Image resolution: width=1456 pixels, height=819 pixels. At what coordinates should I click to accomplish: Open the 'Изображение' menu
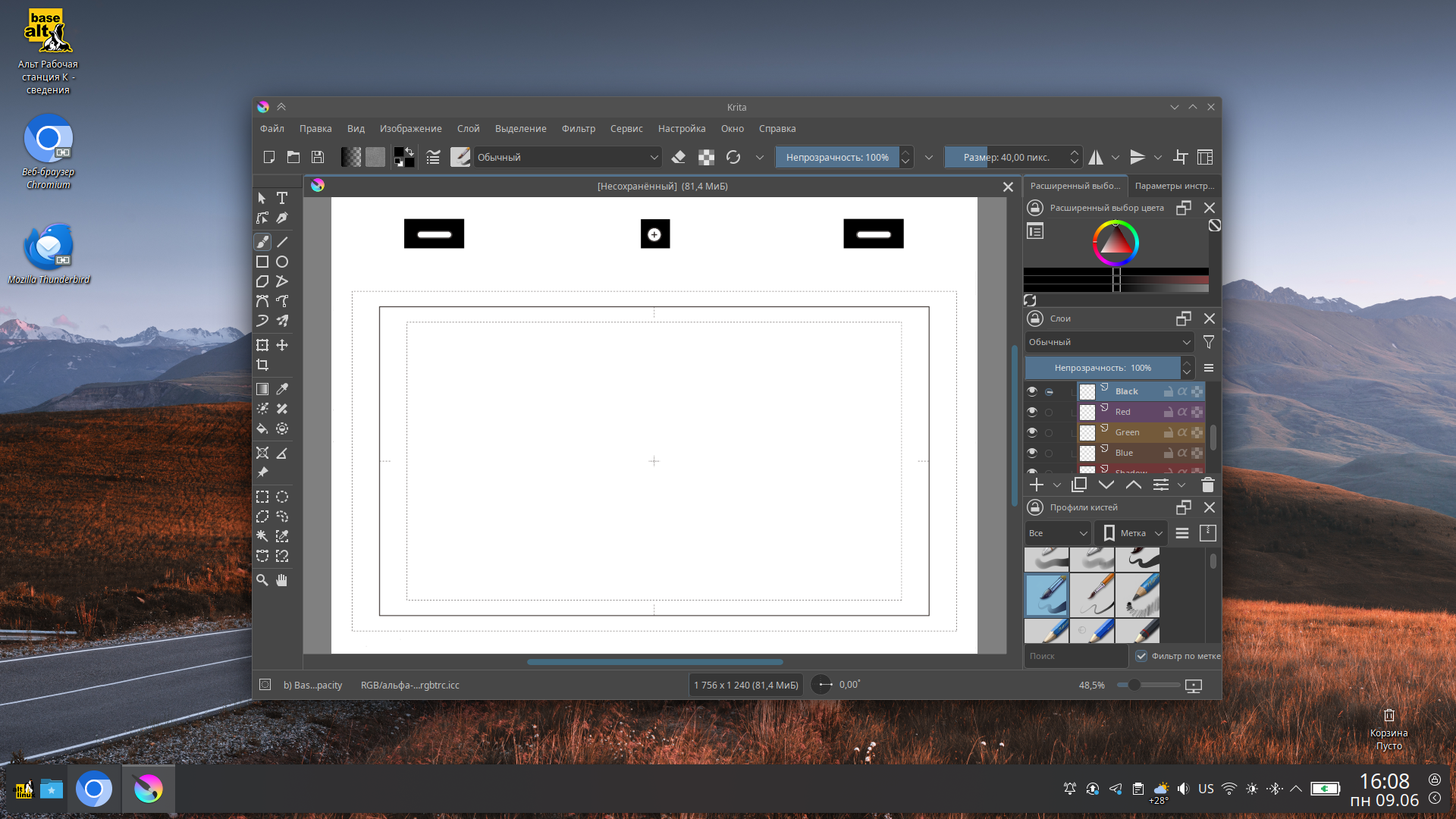pos(410,128)
